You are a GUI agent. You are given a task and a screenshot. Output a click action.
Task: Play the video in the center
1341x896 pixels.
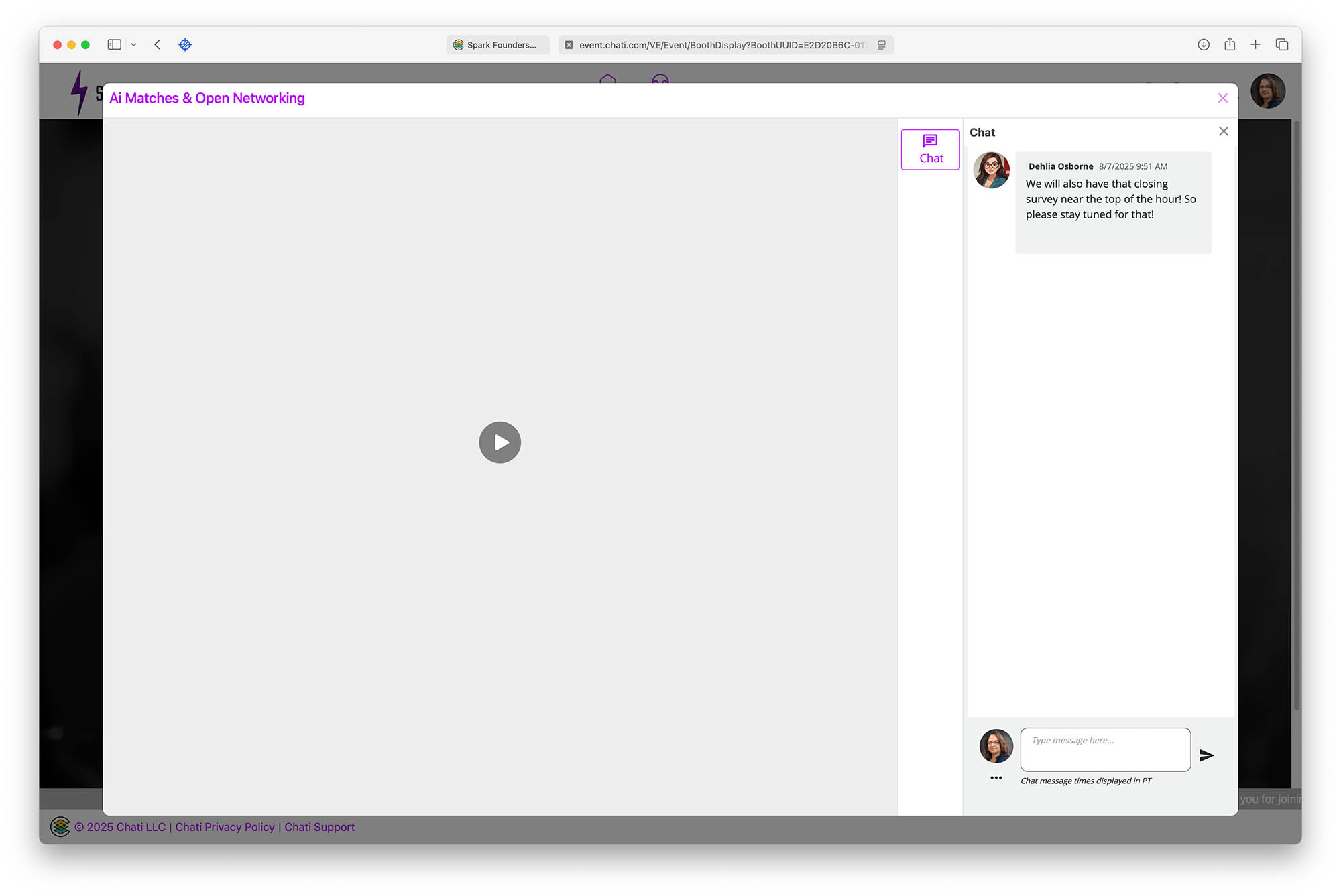[x=500, y=442]
